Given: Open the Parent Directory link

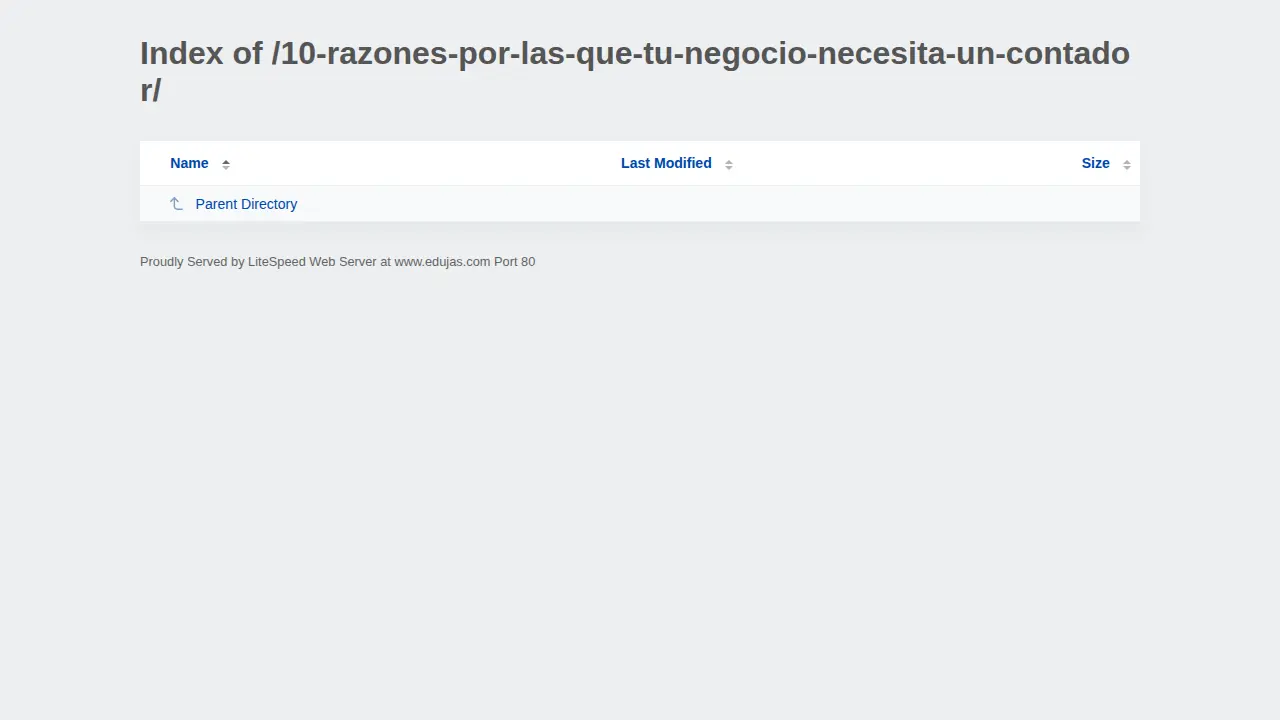Looking at the screenshot, I should (246, 204).
